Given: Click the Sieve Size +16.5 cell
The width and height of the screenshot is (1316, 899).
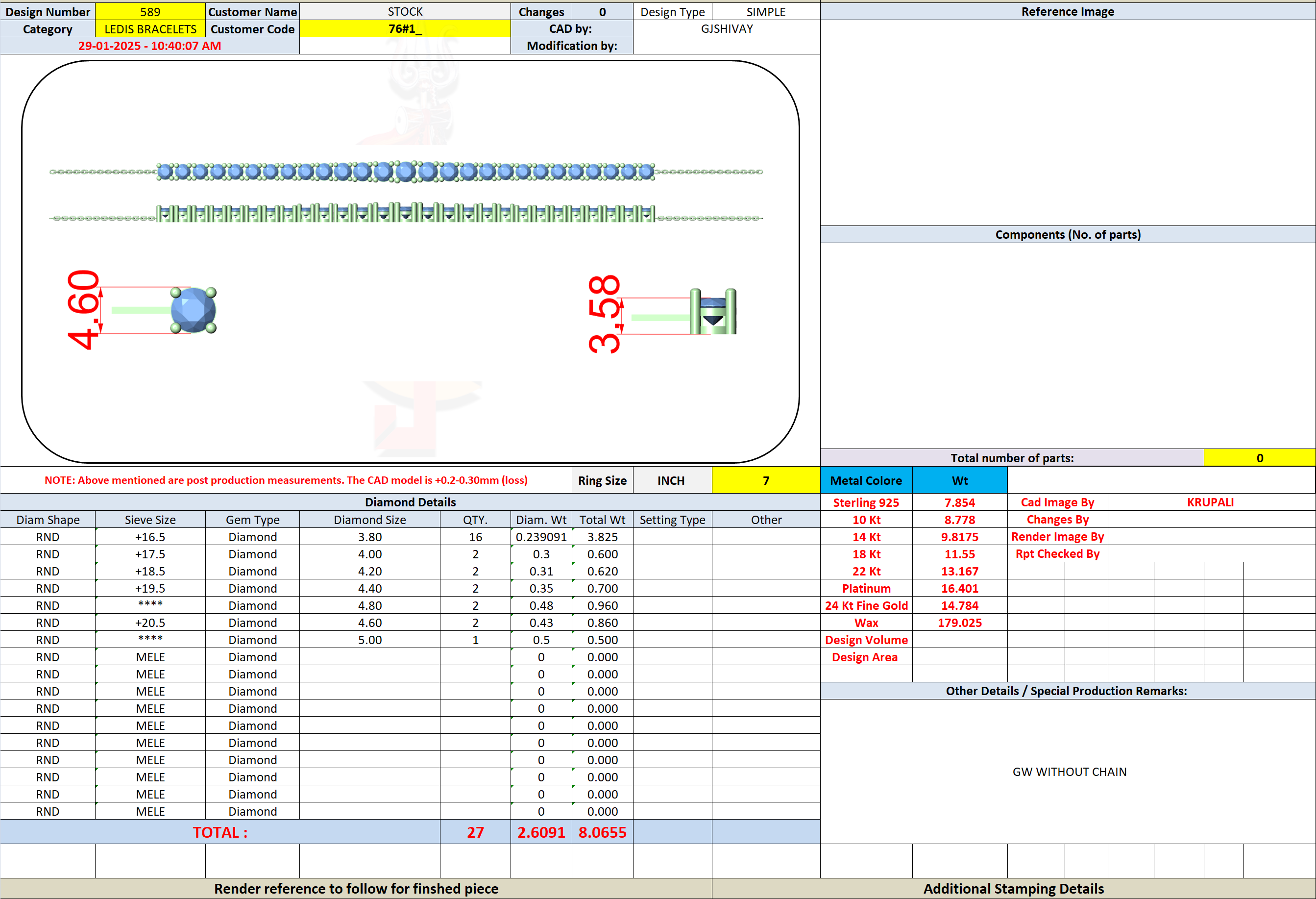Looking at the screenshot, I should pyautogui.click(x=150, y=536).
